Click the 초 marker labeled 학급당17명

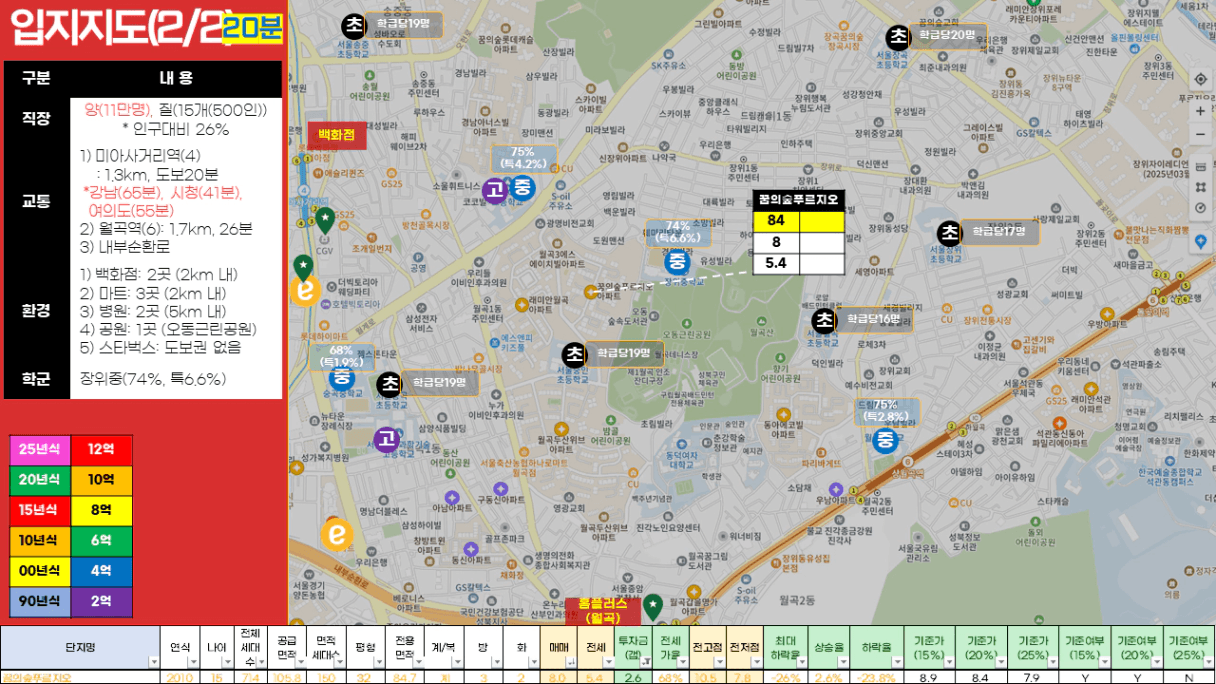[949, 233]
